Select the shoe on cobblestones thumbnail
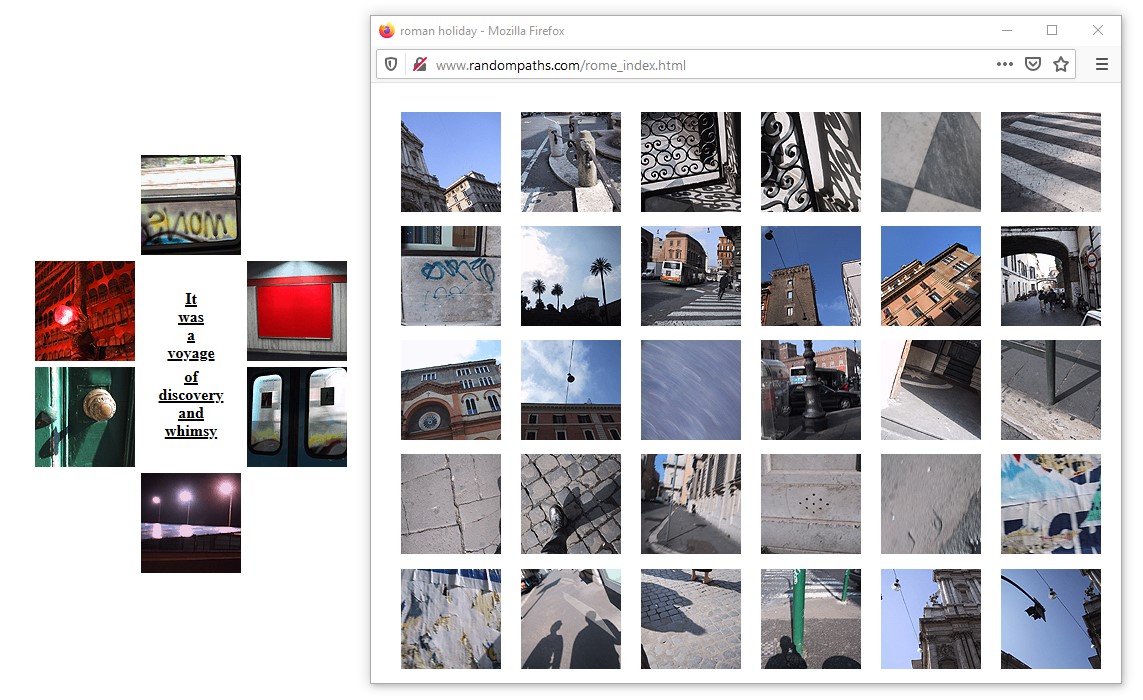The image size is (1143, 700). coord(571,504)
